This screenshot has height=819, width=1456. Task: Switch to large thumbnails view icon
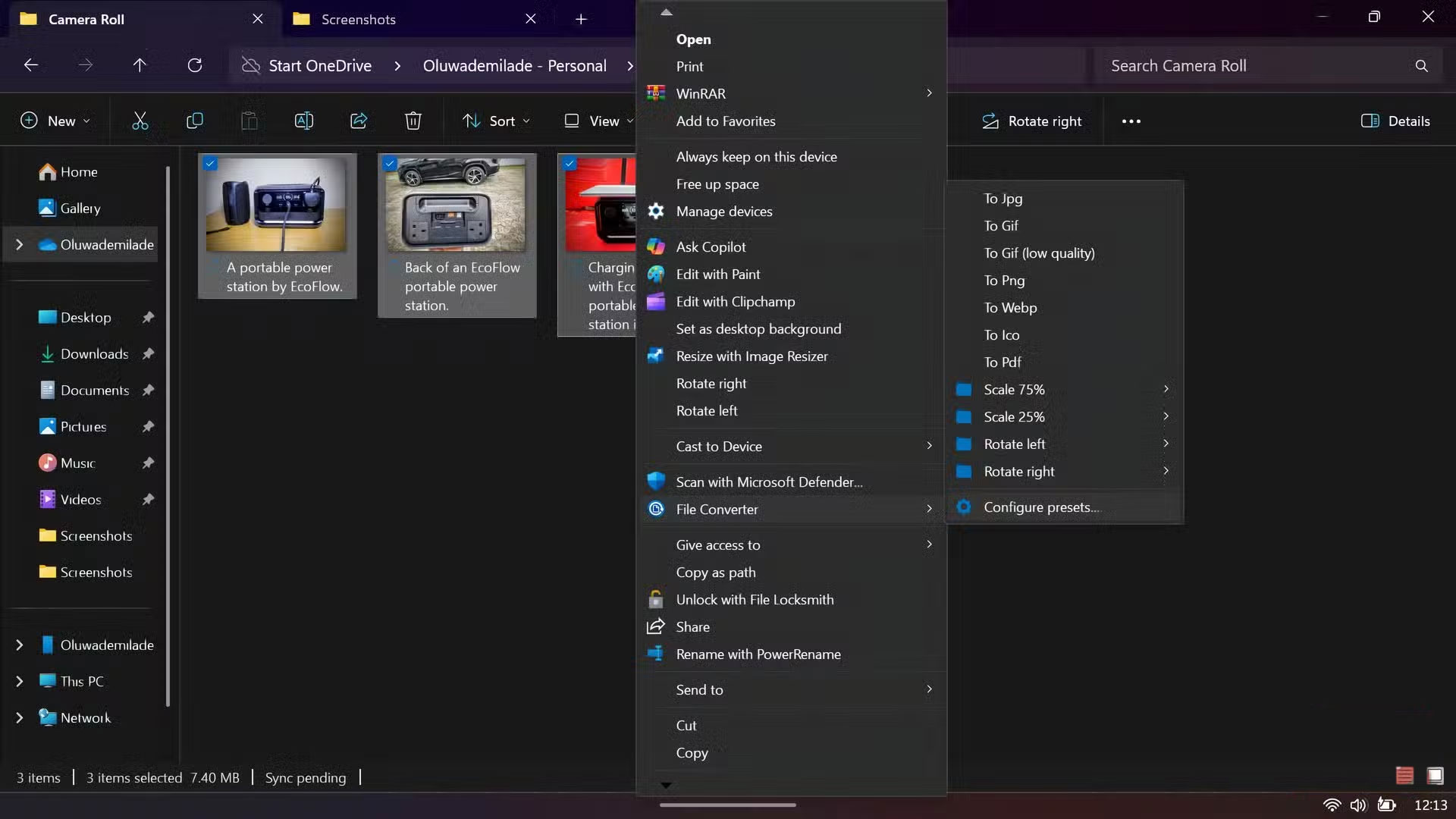(x=1435, y=775)
